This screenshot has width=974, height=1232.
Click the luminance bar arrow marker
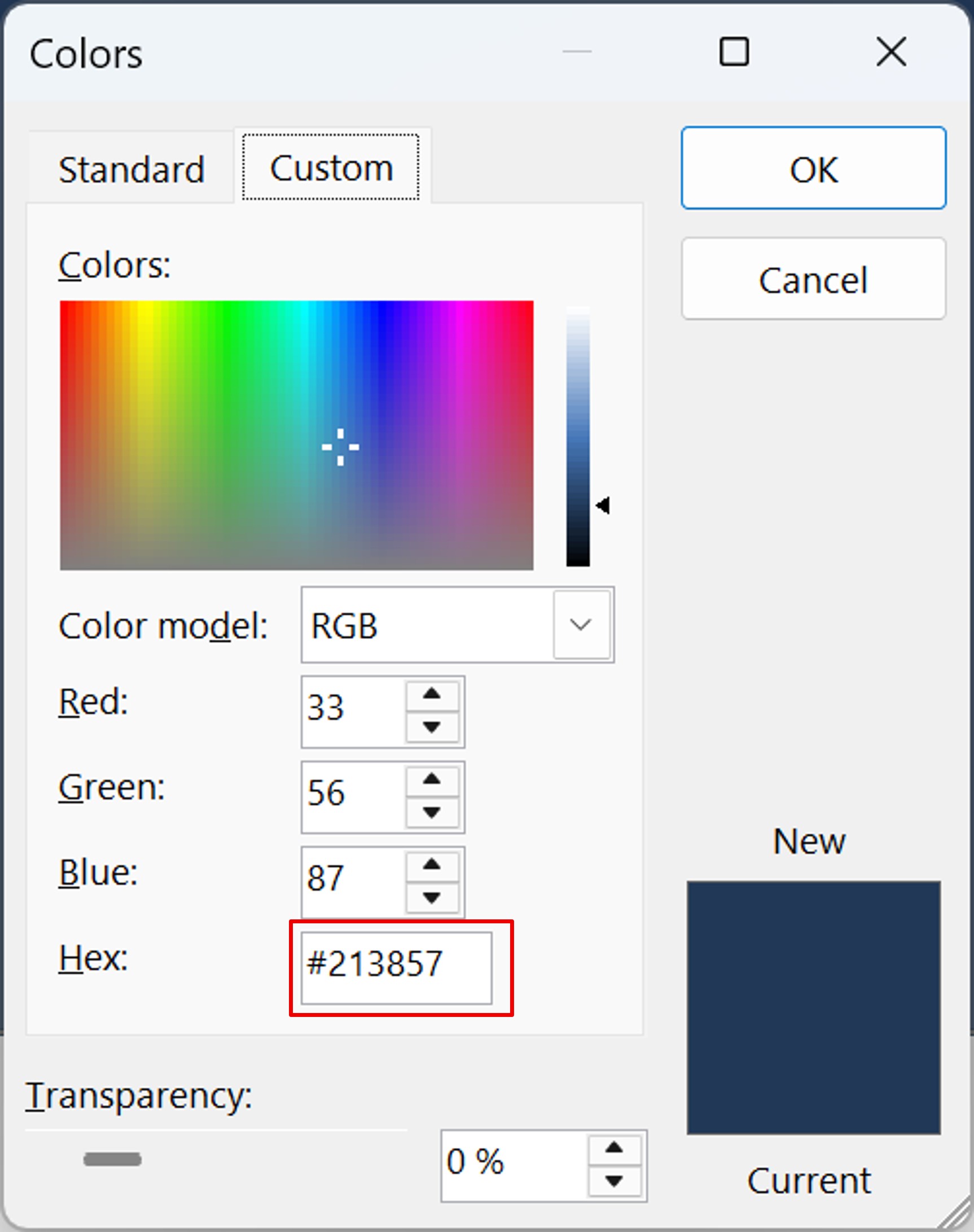point(603,505)
